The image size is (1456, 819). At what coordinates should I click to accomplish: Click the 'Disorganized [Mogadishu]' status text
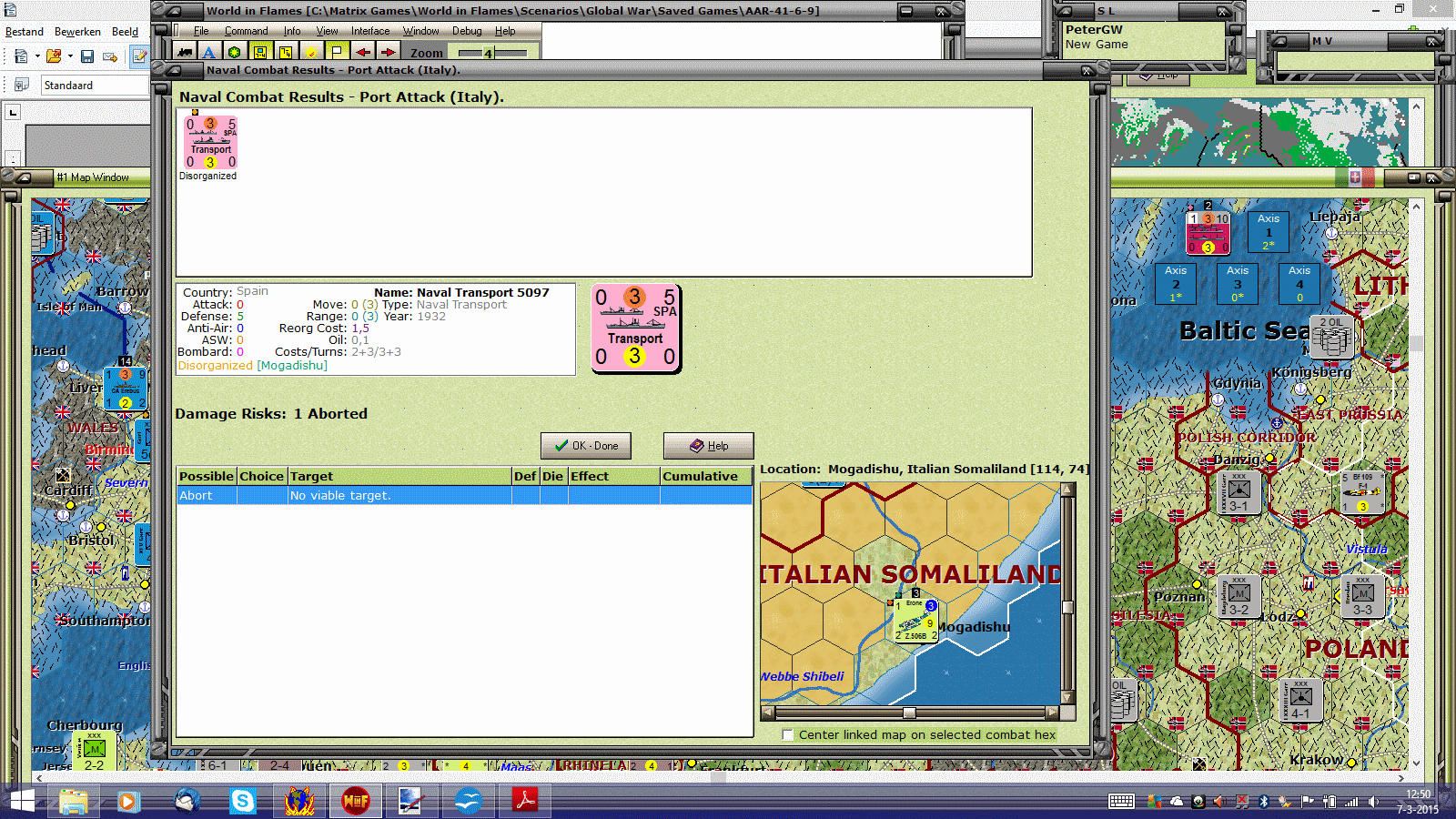(x=252, y=366)
